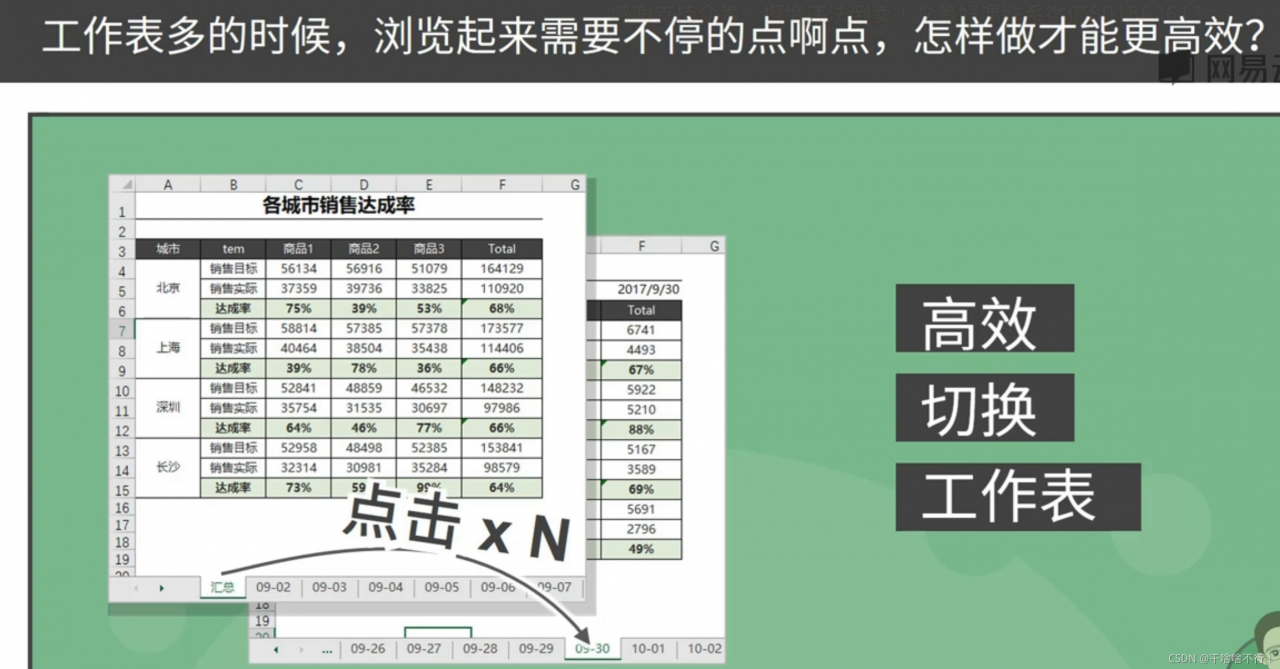Click the cell with value 164129
The width and height of the screenshot is (1280, 669).
502,269
